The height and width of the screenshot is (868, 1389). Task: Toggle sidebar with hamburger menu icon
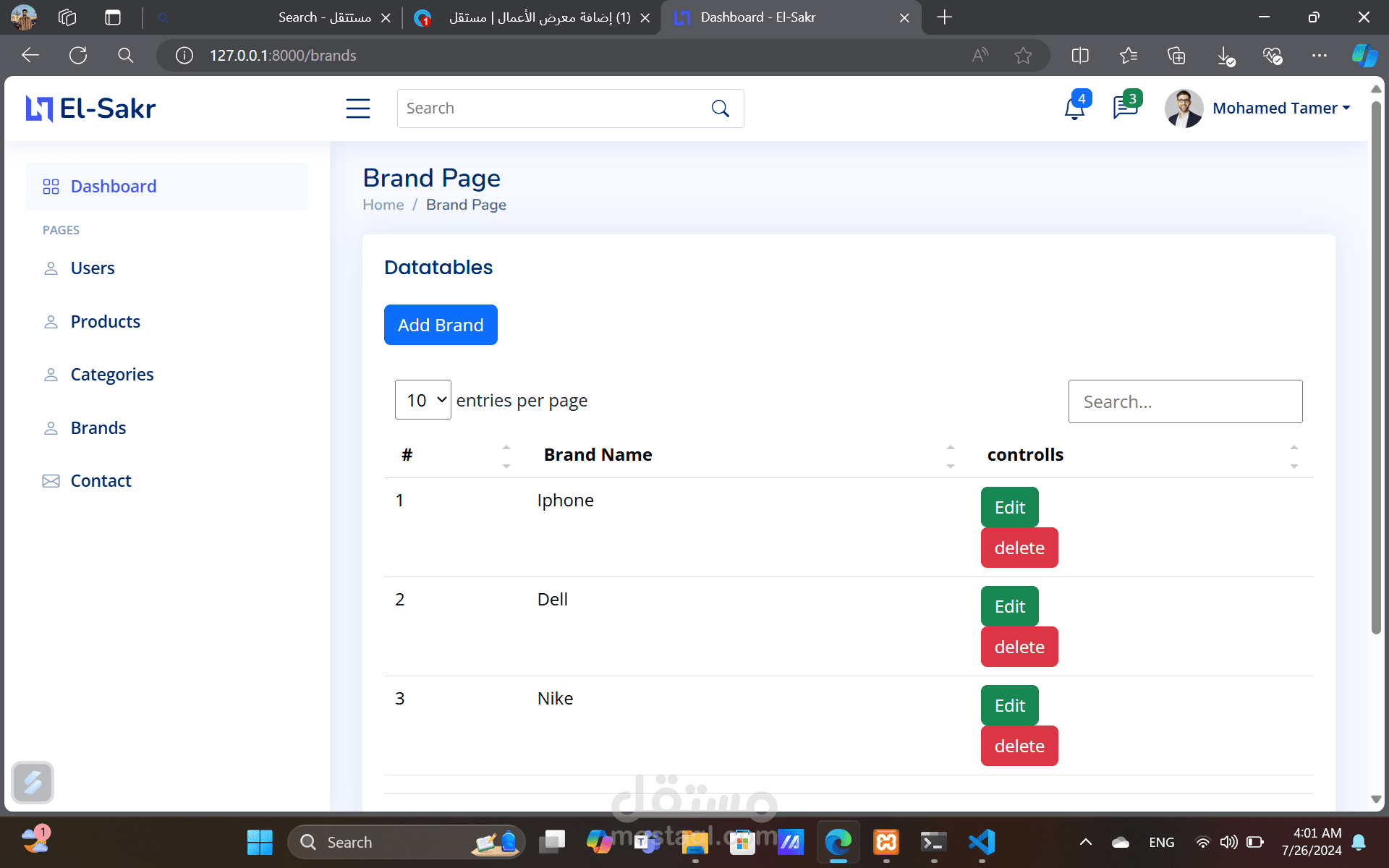tap(357, 109)
